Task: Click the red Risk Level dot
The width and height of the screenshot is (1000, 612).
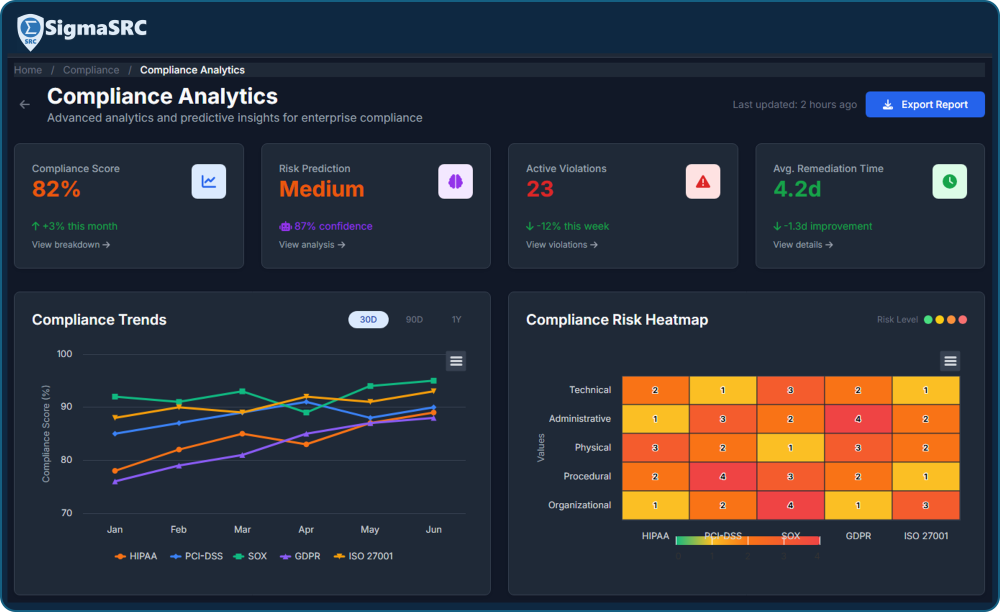Action: coord(962,319)
